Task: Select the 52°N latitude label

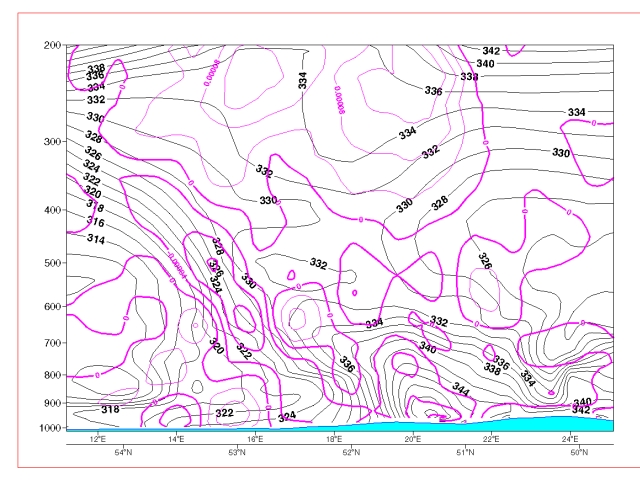Action: pyautogui.click(x=352, y=453)
